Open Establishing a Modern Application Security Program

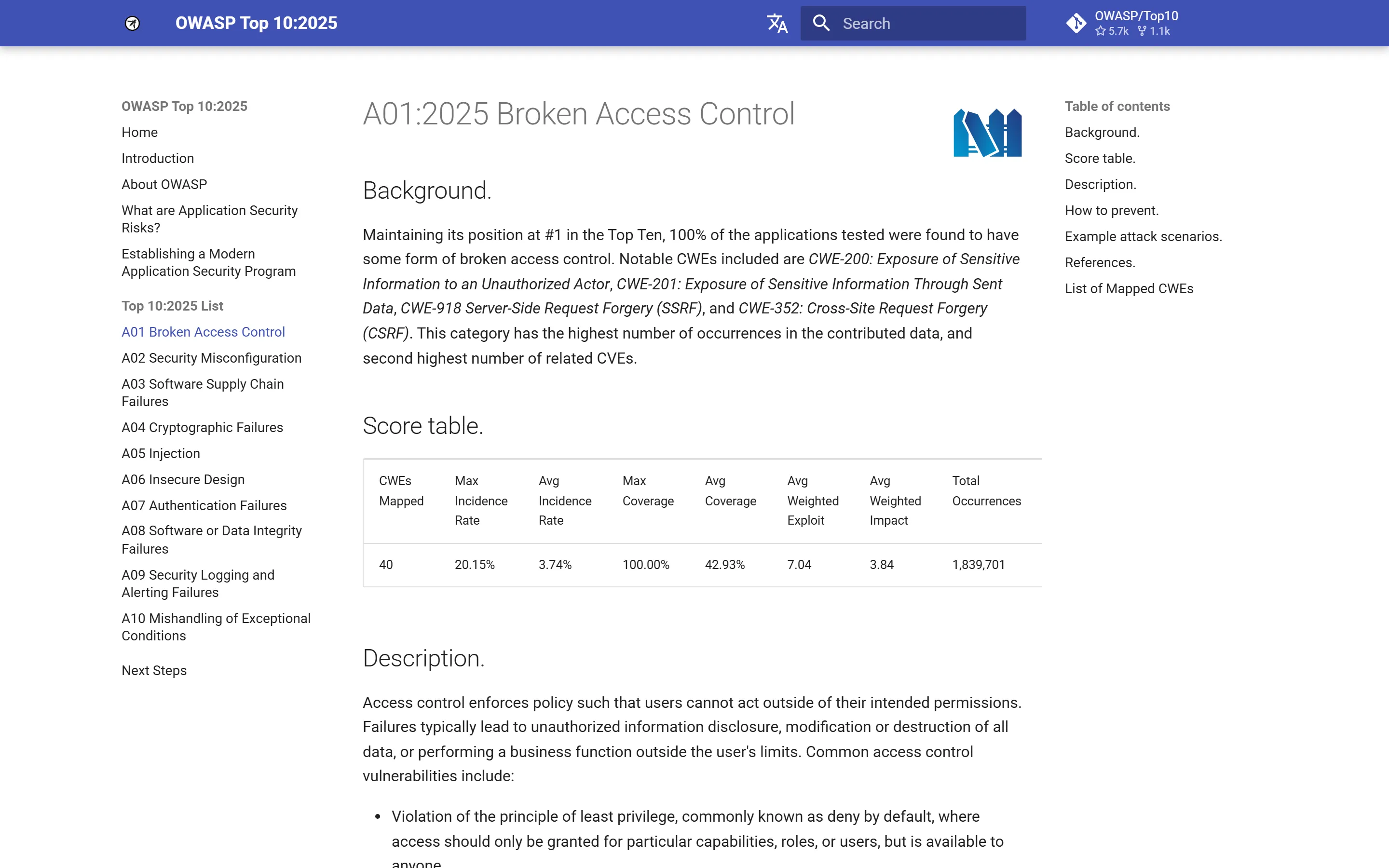click(209, 262)
